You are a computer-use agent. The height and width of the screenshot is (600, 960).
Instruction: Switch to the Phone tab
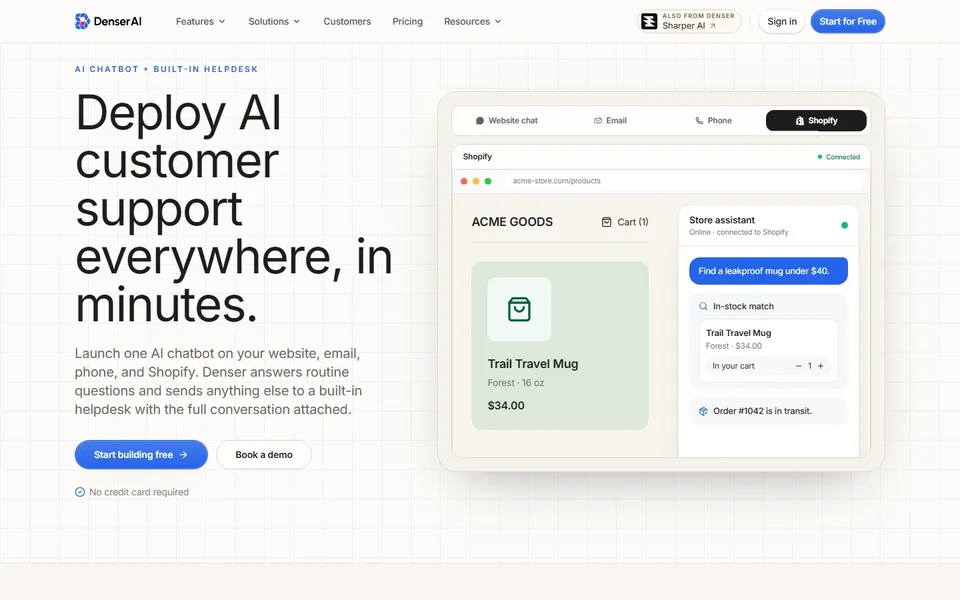[713, 121]
